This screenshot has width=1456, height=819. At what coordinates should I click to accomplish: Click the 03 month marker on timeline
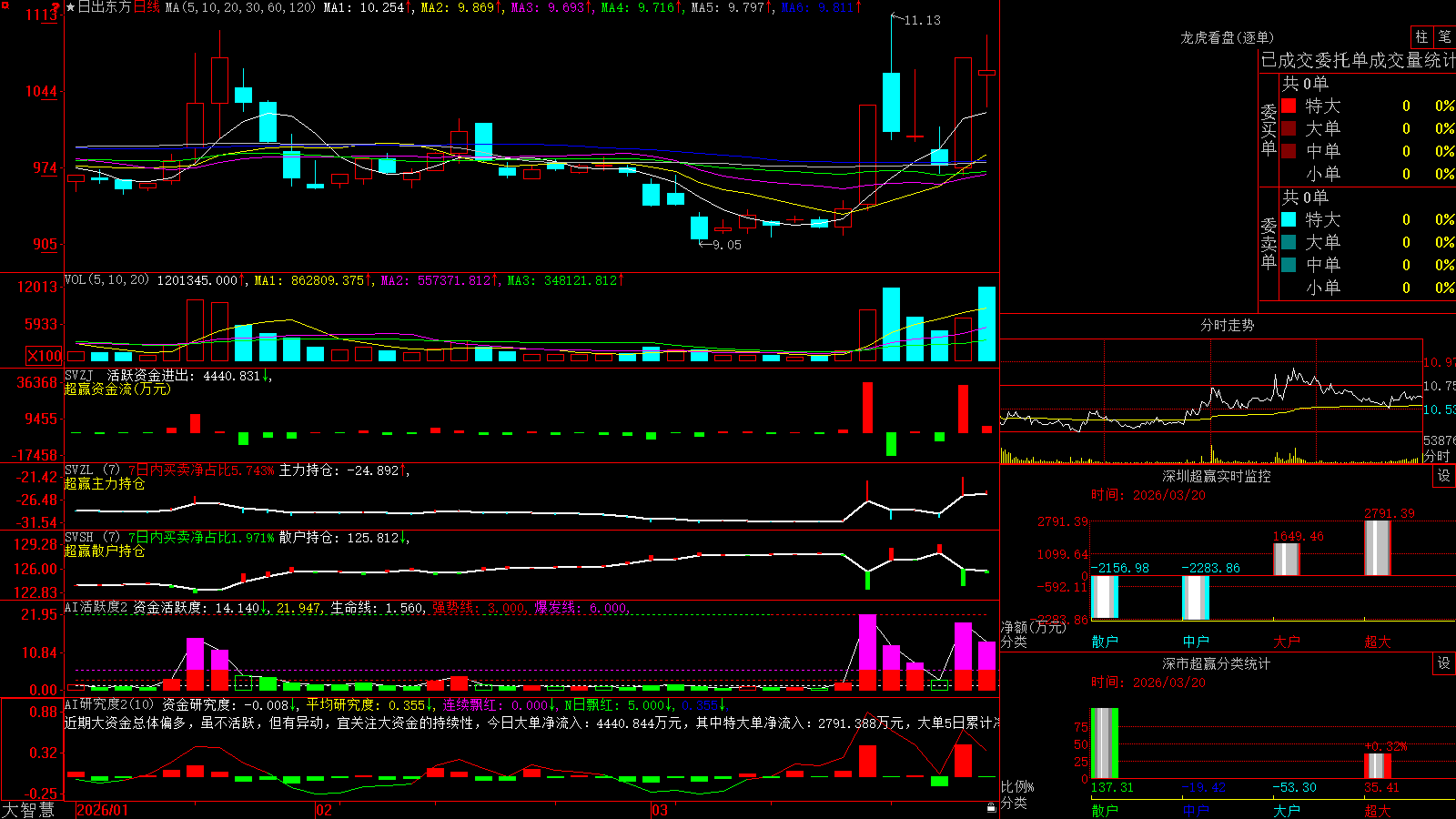[660, 810]
